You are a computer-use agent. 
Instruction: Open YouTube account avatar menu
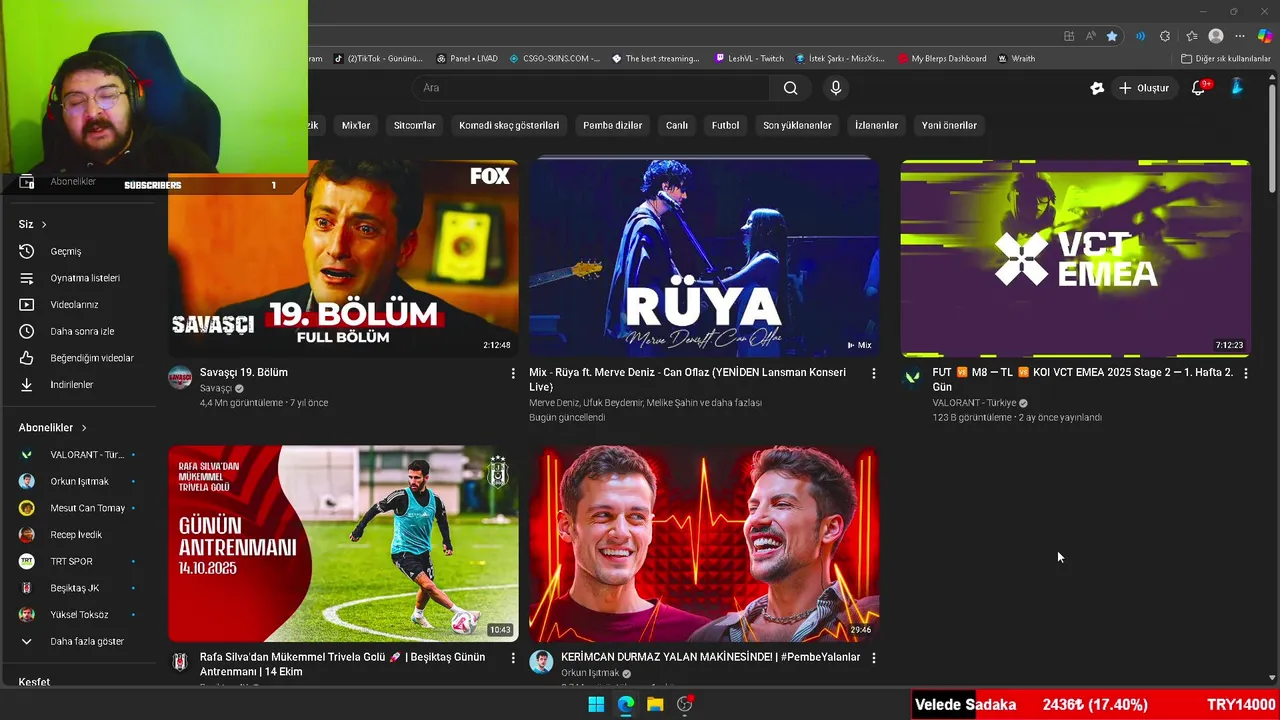coord(1237,88)
